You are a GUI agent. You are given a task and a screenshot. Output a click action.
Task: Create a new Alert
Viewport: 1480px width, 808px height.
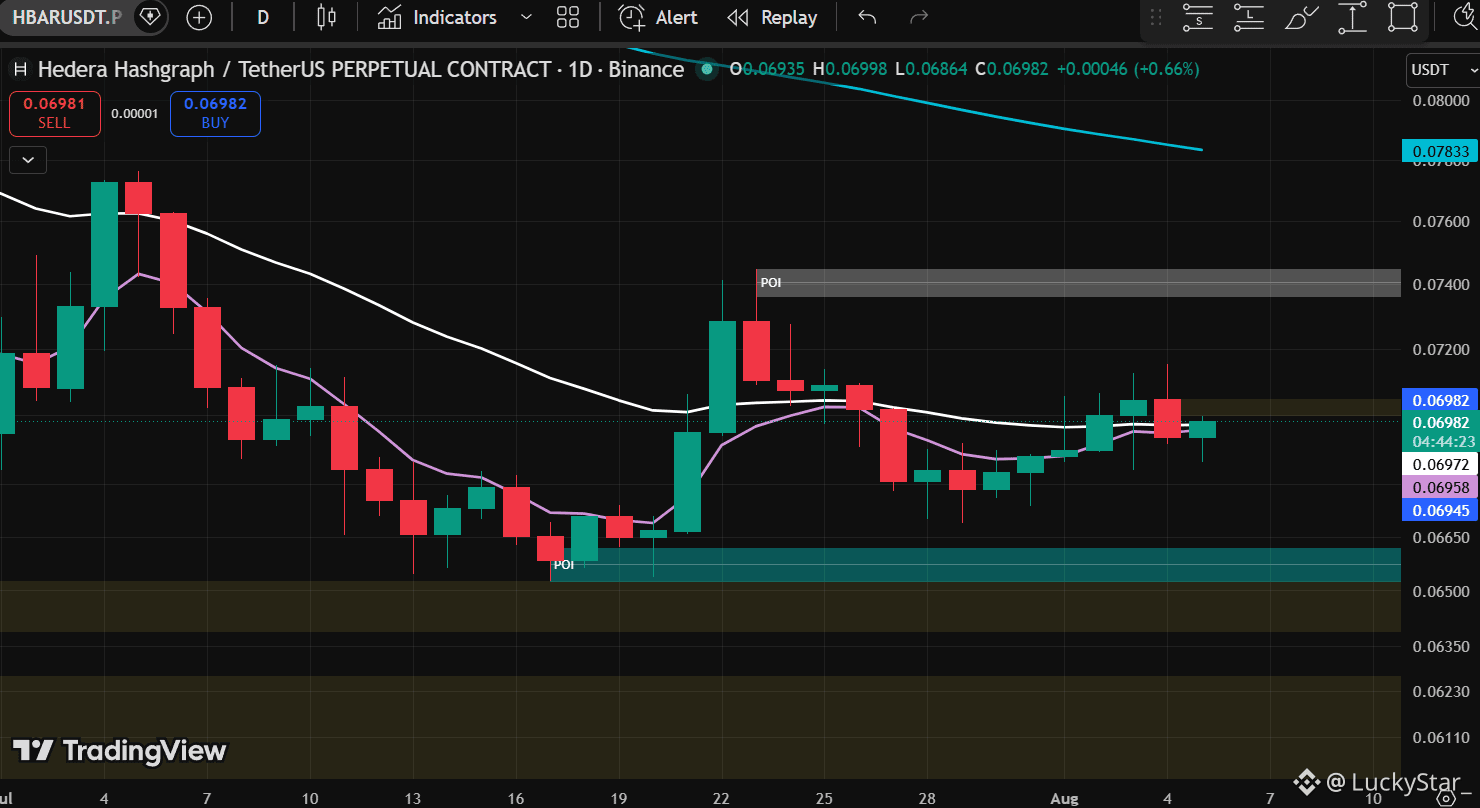[658, 17]
